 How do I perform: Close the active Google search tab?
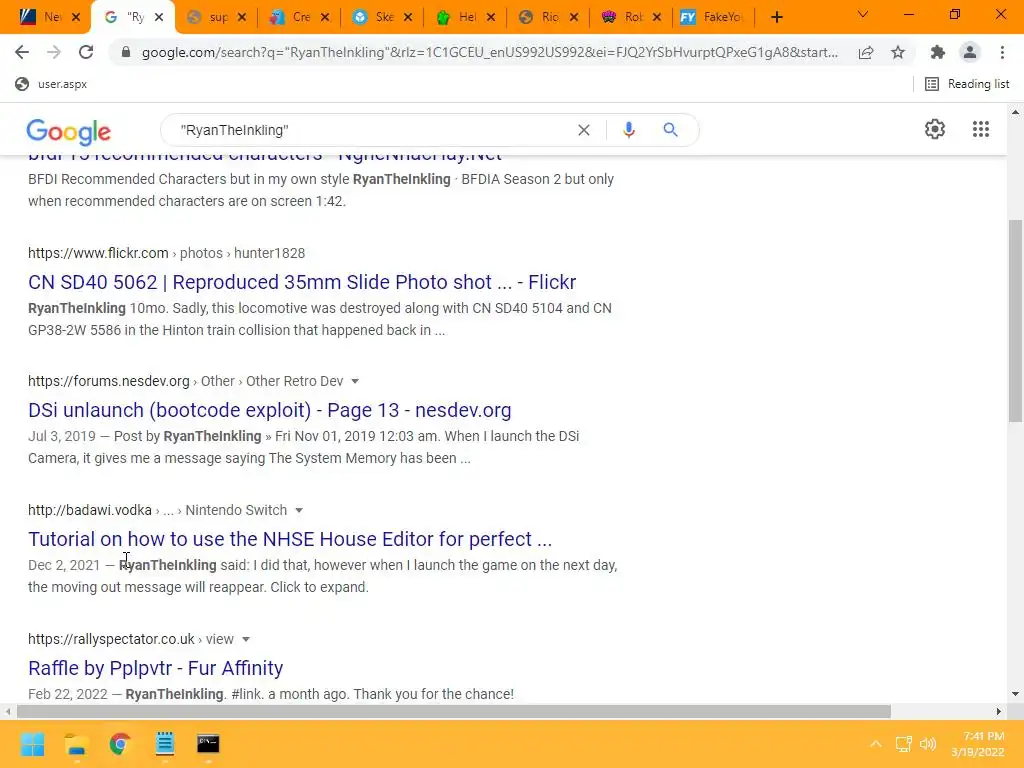[x=159, y=17]
